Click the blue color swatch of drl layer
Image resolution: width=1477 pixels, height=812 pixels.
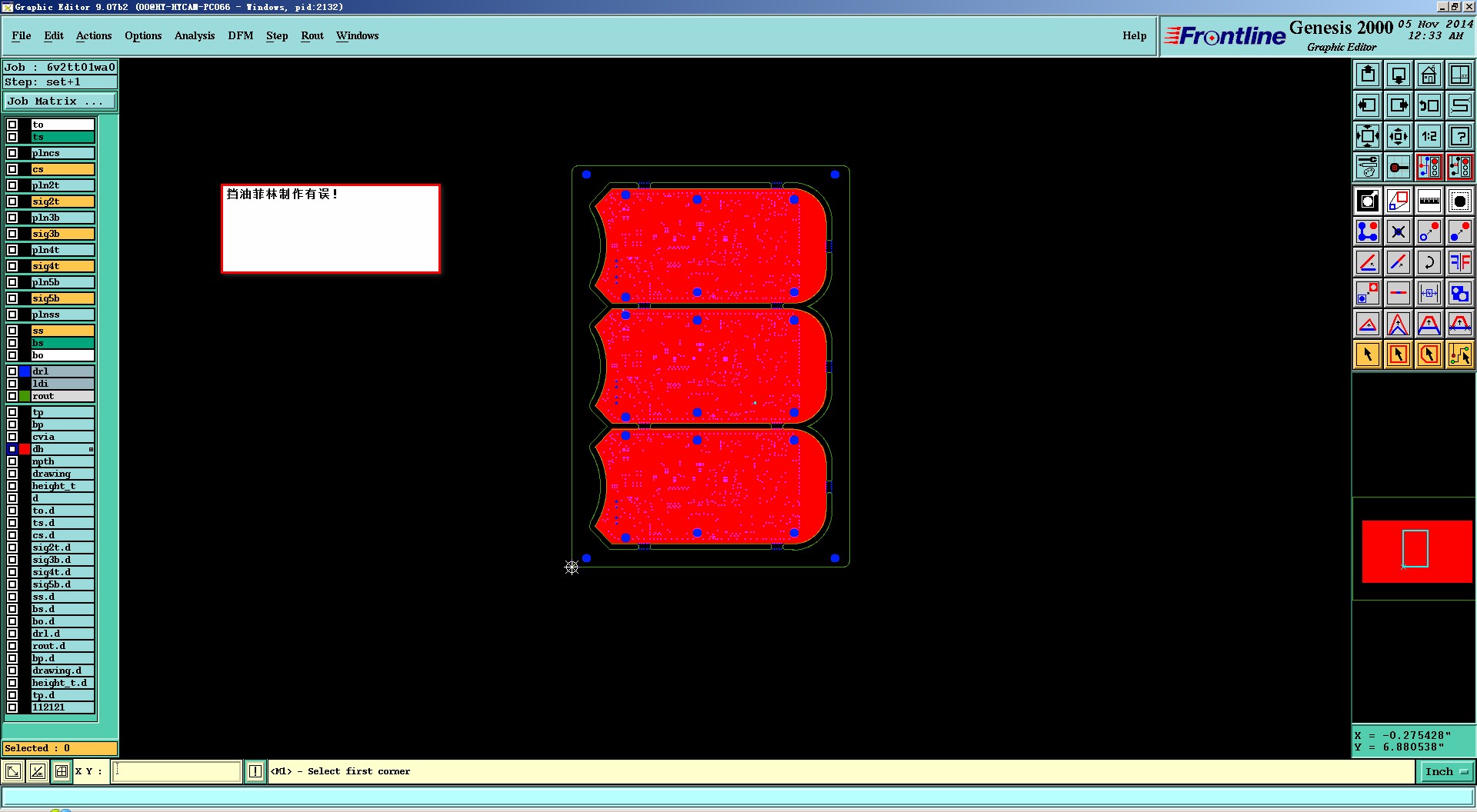click(x=25, y=371)
